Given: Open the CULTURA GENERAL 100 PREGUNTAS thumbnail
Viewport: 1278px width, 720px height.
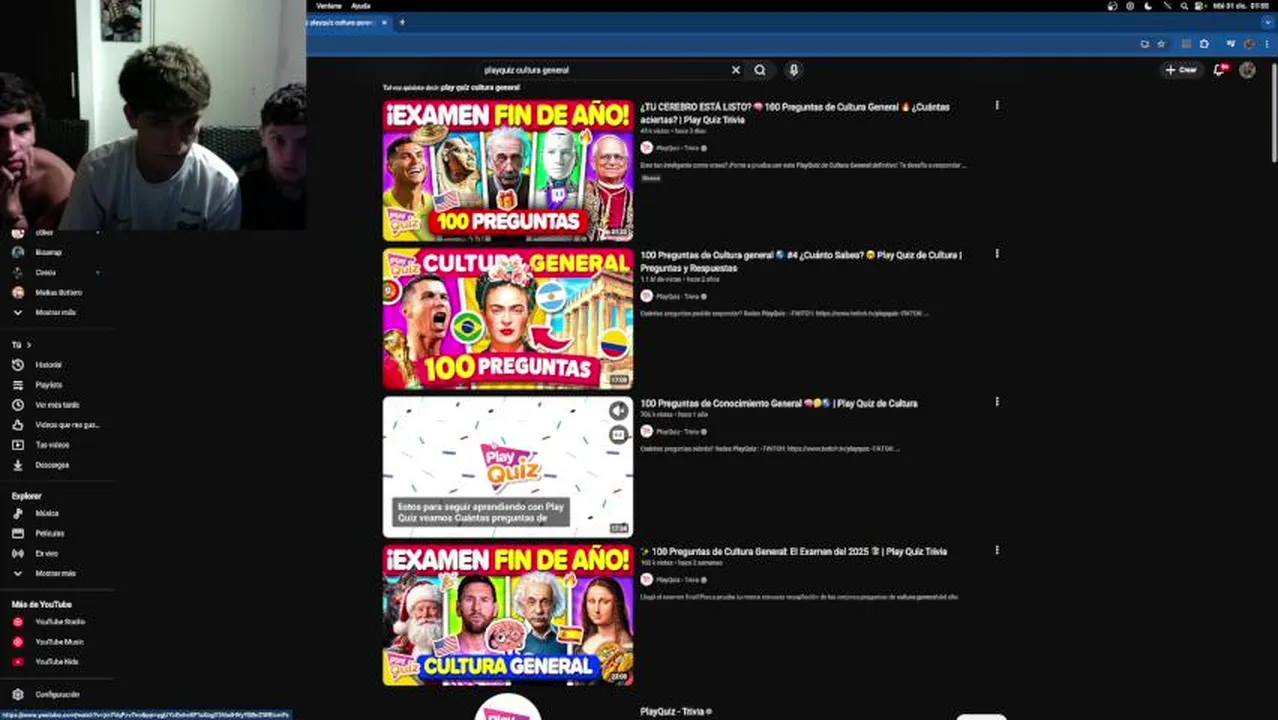Looking at the screenshot, I should [x=508, y=318].
